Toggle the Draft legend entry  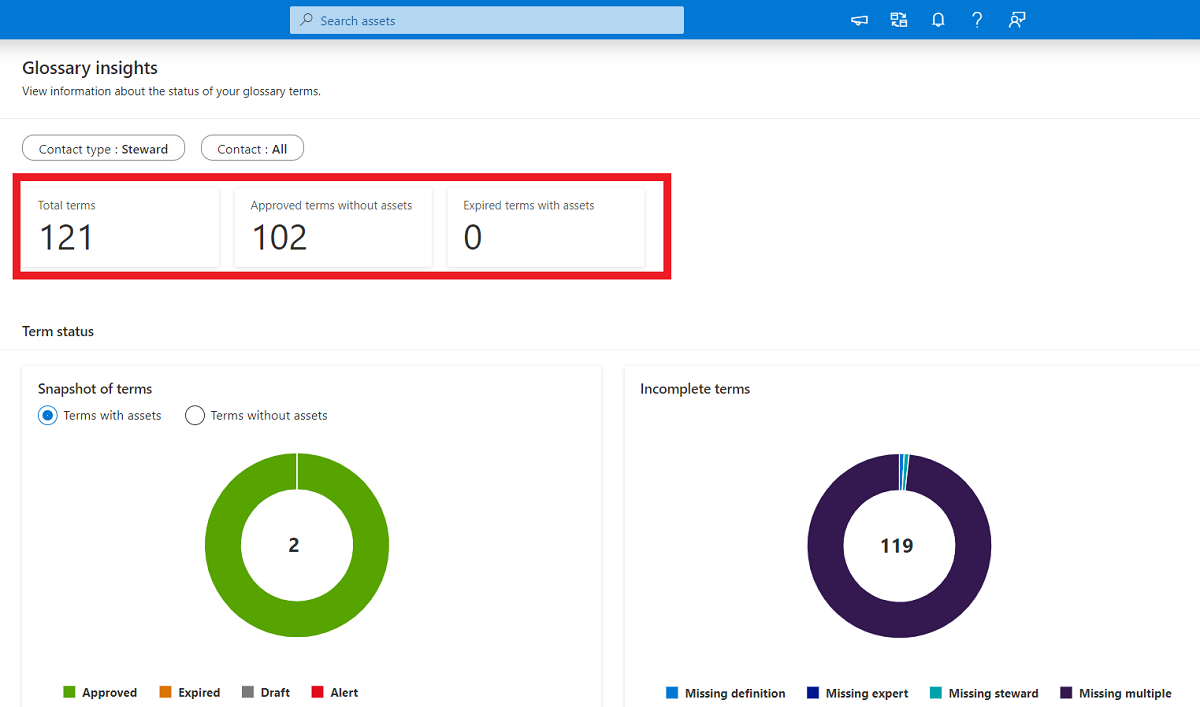pos(246,692)
